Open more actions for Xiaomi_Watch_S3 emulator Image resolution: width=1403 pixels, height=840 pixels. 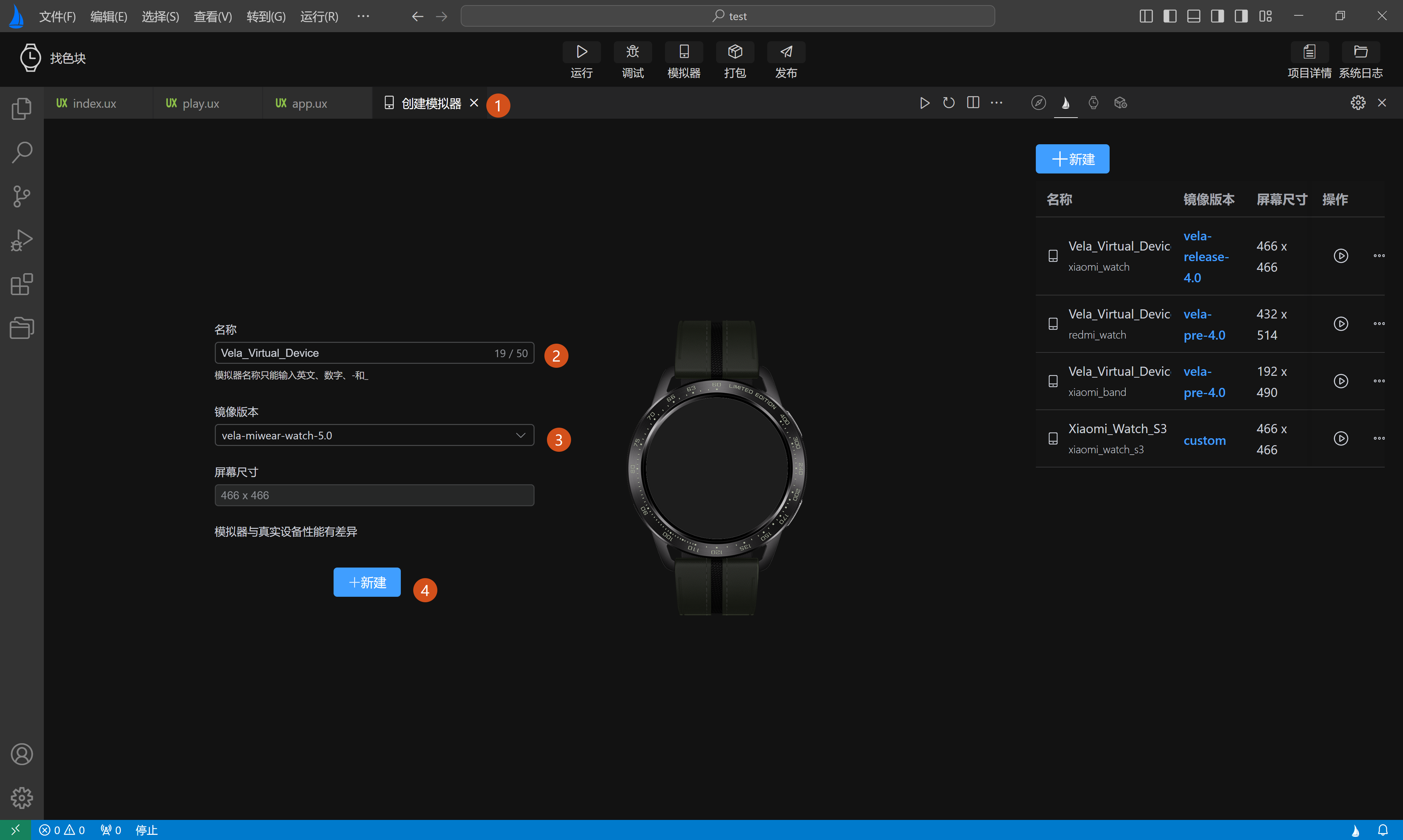(x=1379, y=439)
